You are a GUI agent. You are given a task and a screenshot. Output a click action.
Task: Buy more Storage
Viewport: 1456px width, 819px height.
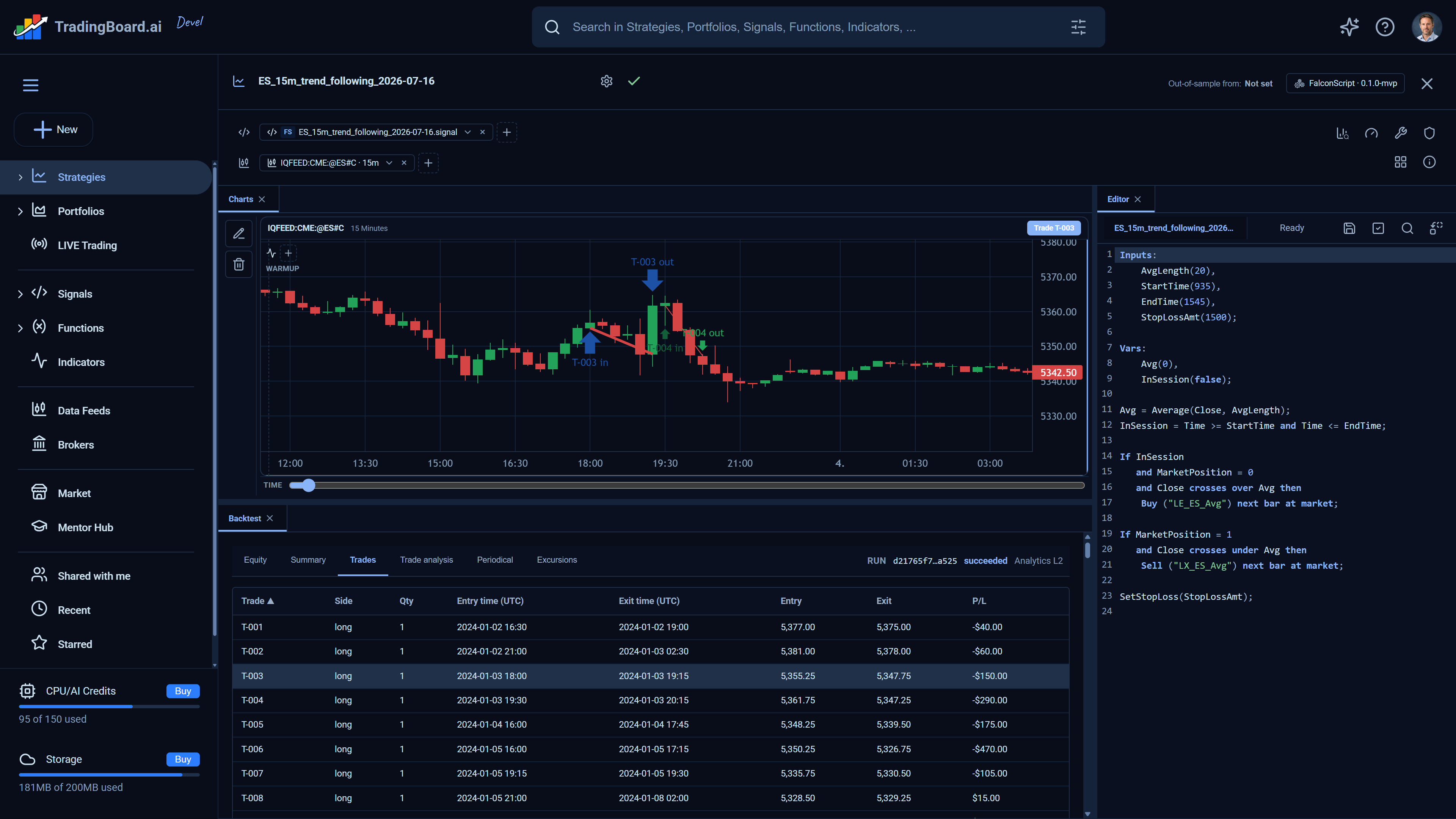(x=182, y=759)
